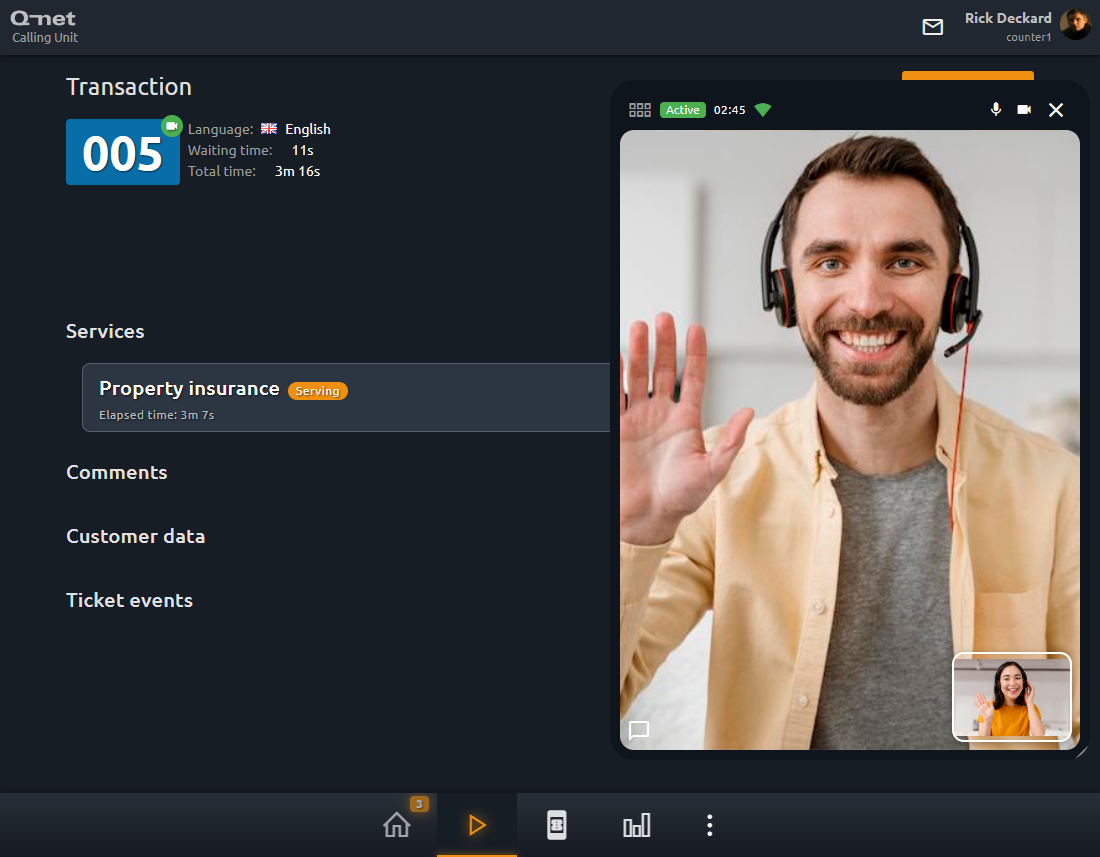
Task: Expand the Customer data section
Action: pyautogui.click(x=135, y=537)
